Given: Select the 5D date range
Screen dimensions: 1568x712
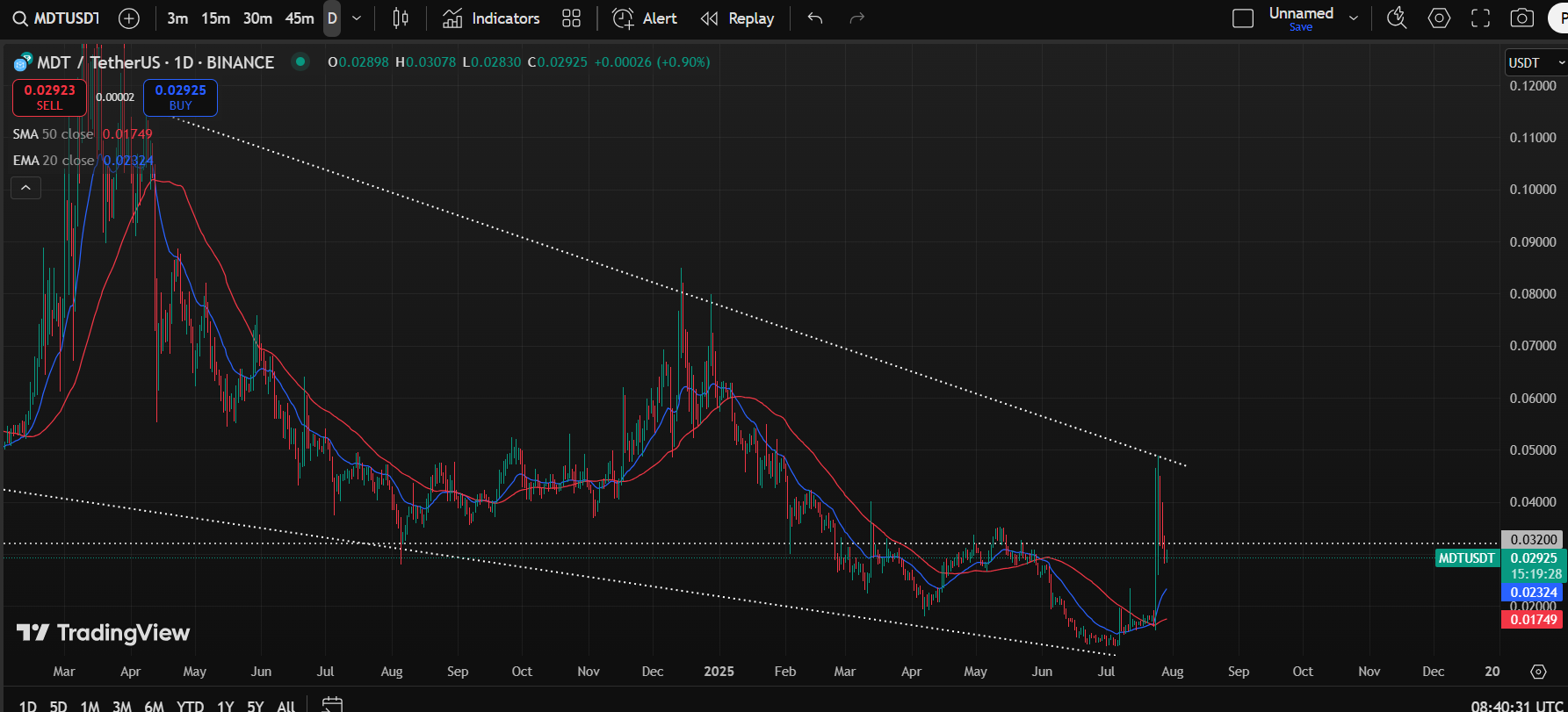Looking at the screenshot, I should point(58,706).
